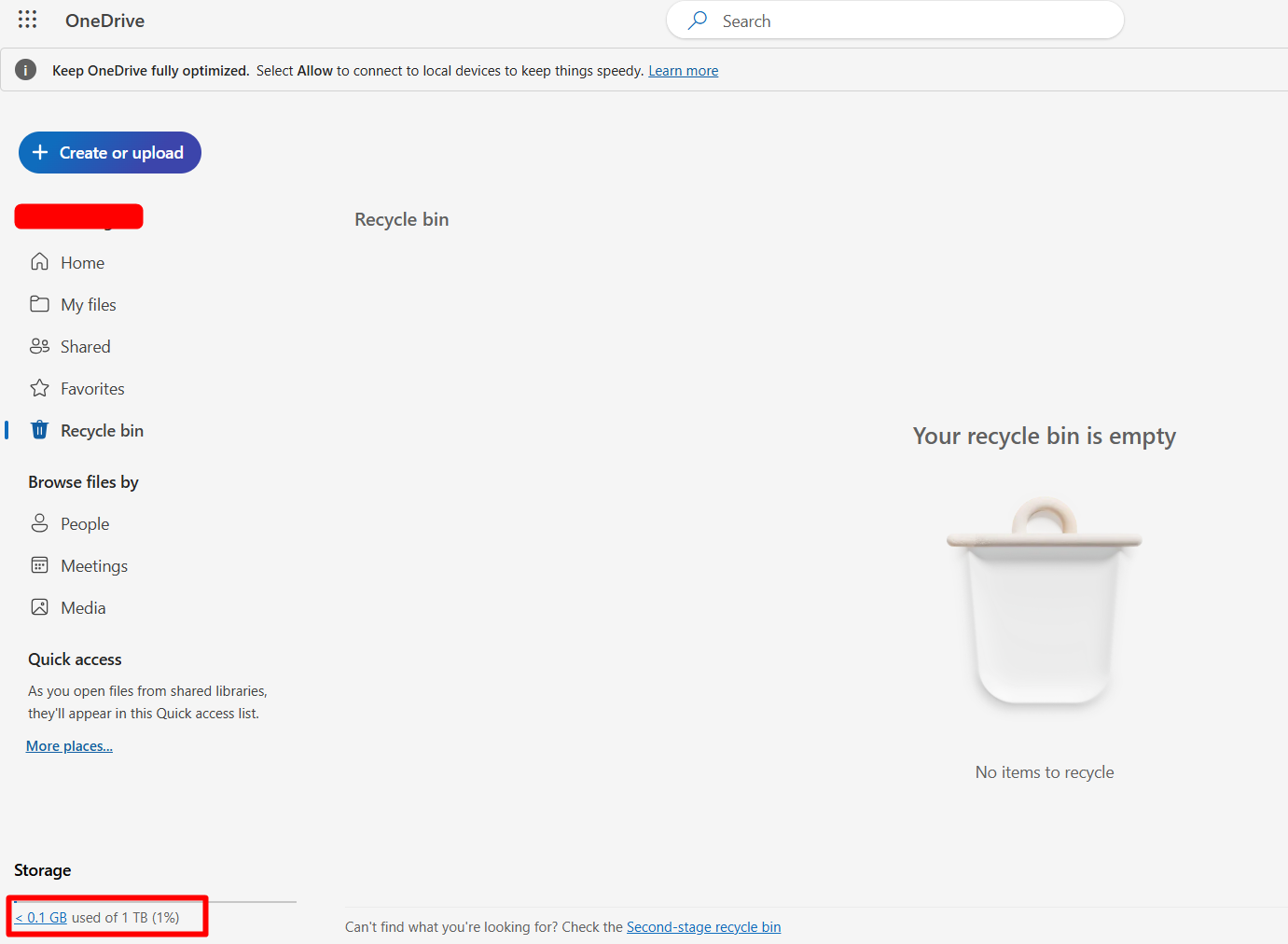Click the plus icon in Create or upload
Viewport: 1288px width, 944px height.
[40, 152]
